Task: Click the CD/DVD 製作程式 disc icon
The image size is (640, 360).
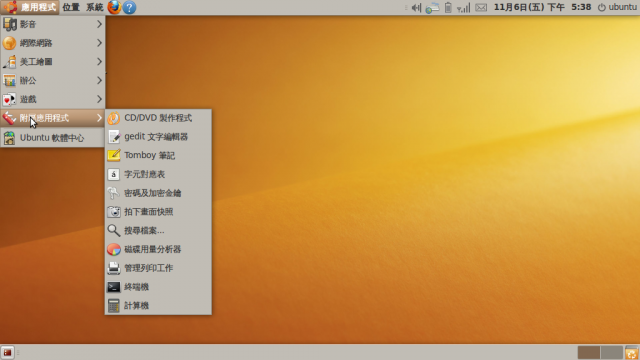Action: click(114, 118)
